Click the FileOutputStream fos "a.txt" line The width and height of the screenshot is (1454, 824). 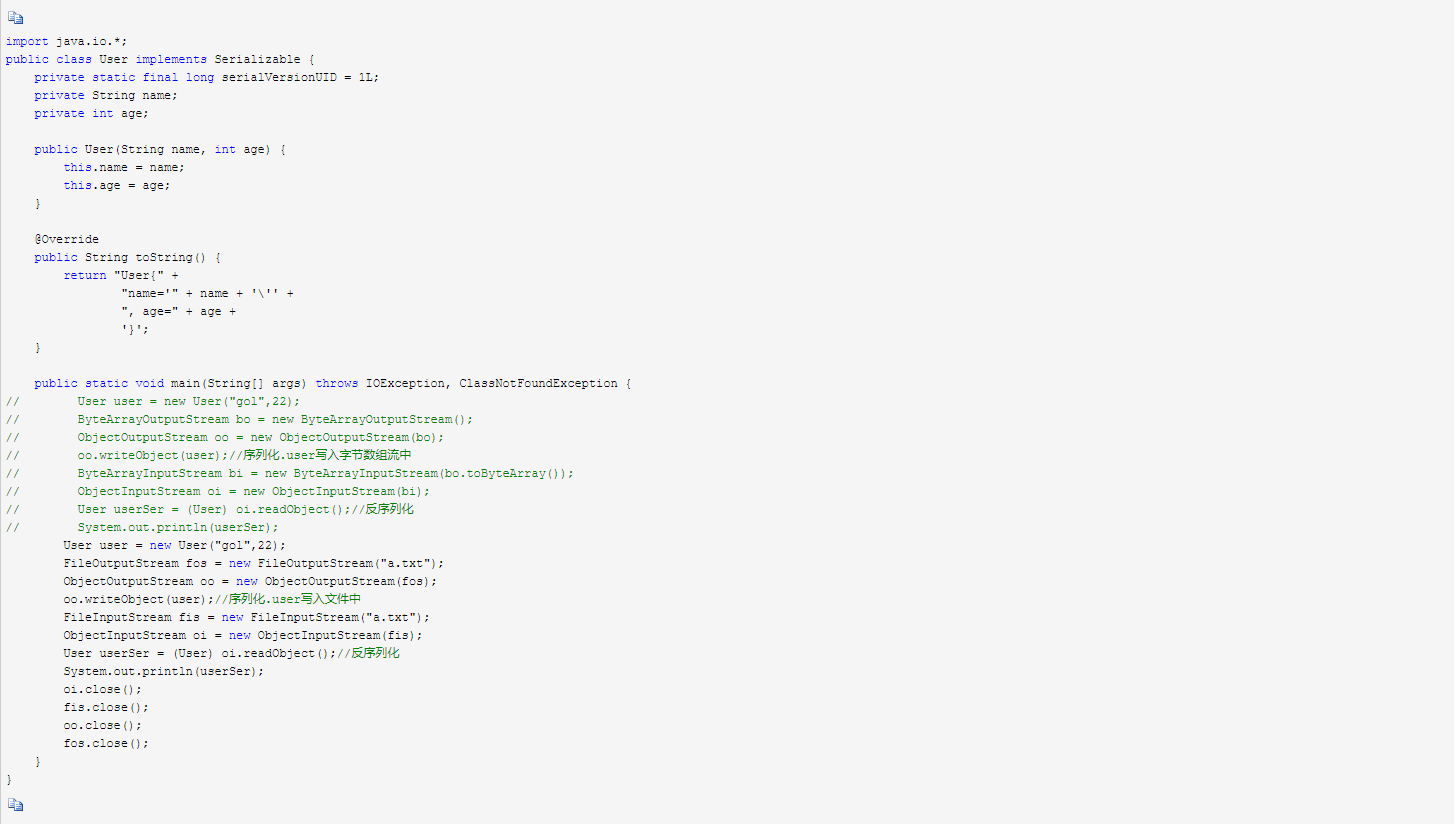(254, 563)
